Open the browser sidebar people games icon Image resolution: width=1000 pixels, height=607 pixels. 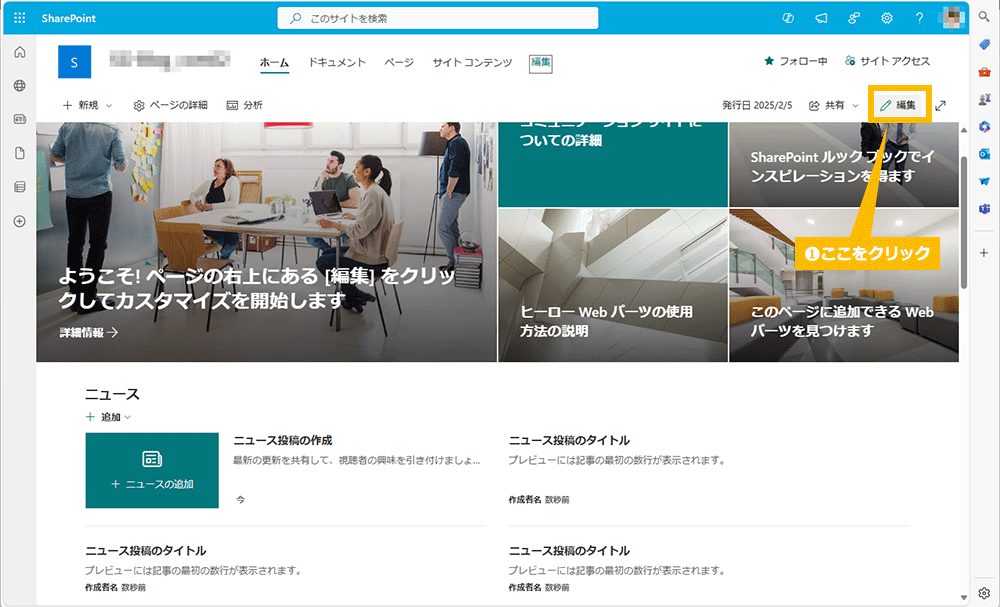tap(984, 99)
